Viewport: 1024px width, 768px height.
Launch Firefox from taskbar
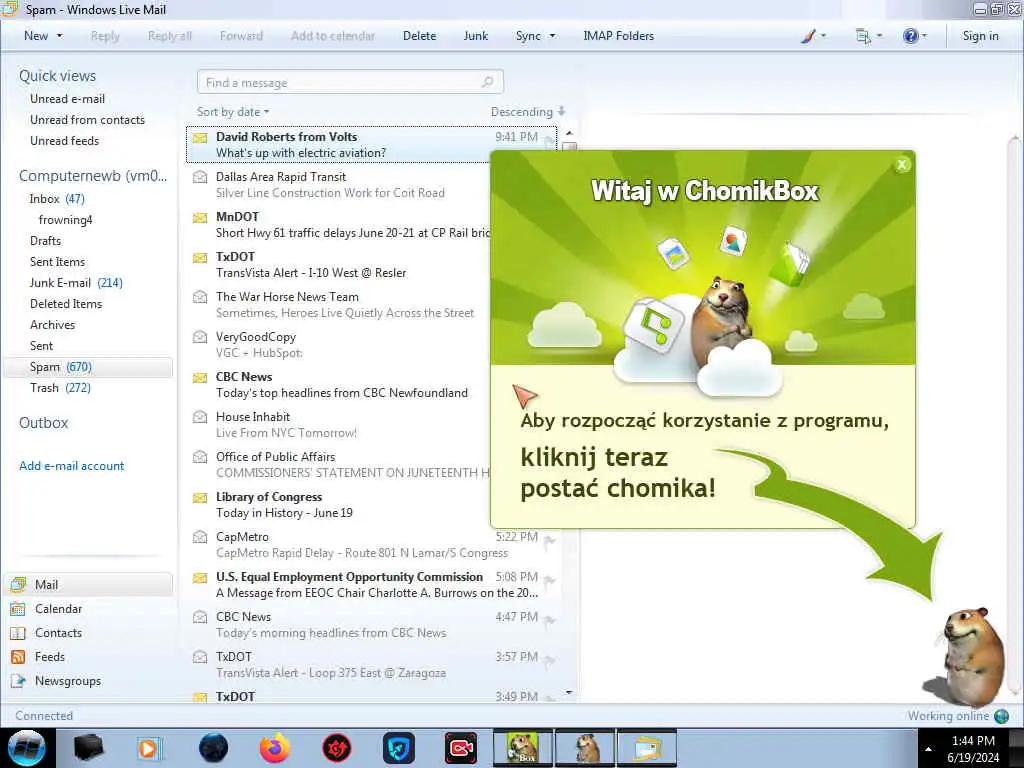tap(275, 748)
